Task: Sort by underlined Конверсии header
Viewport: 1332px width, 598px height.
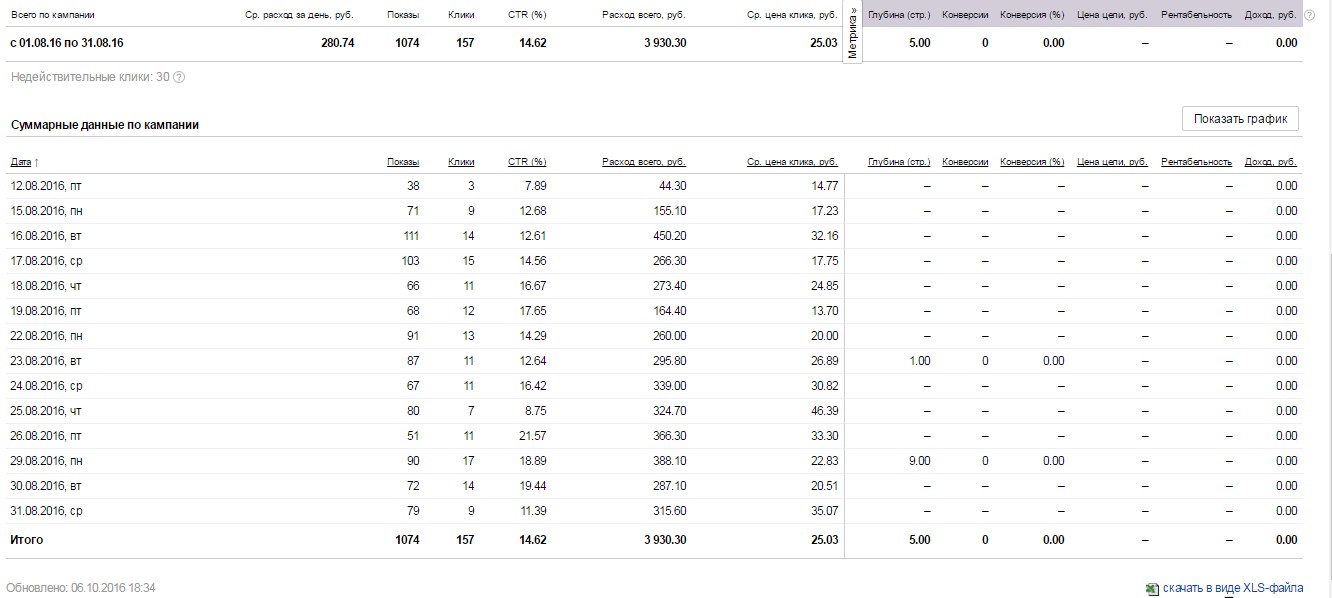Action: tap(965, 162)
